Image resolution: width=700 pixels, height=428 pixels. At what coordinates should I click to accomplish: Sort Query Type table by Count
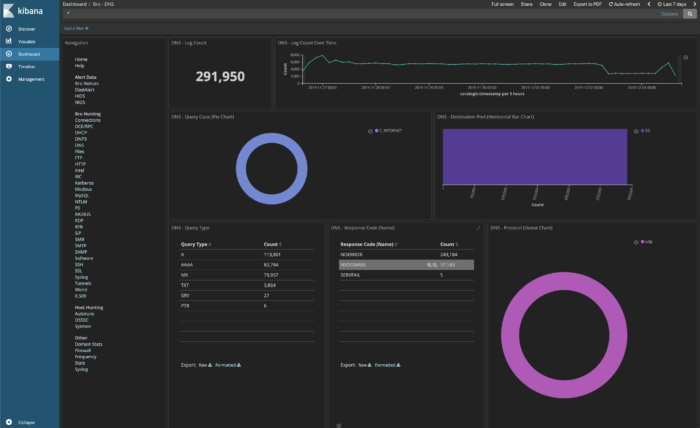click(272, 245)
